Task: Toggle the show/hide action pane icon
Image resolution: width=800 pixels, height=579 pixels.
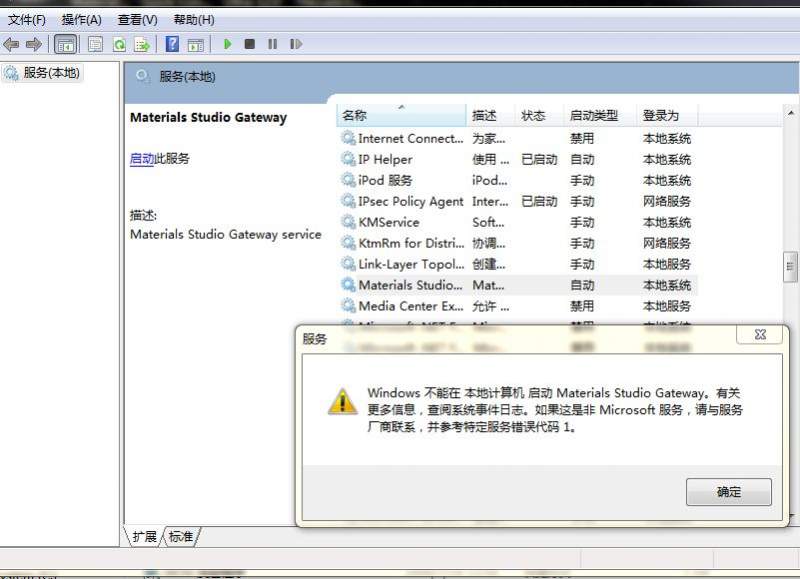Action: [196, 45]
